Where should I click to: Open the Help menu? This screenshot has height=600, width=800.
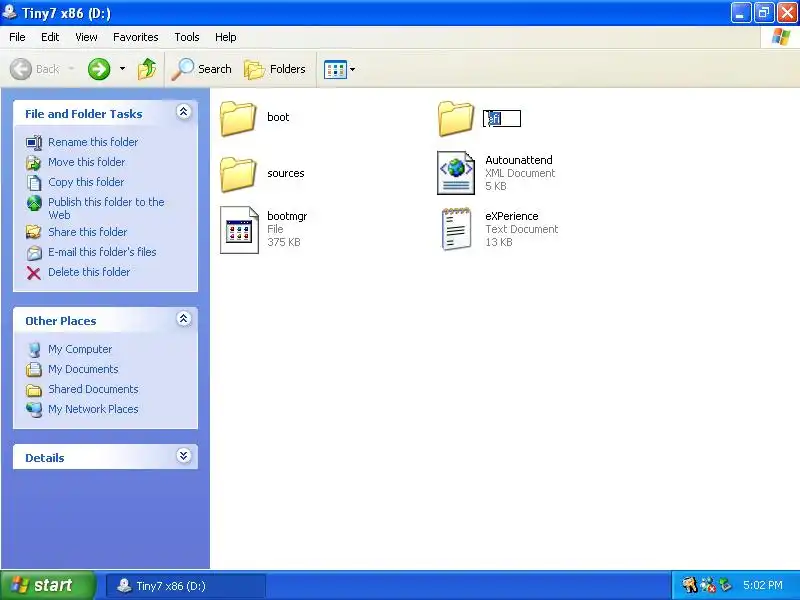pyautogui.click(x=226, y=37)
